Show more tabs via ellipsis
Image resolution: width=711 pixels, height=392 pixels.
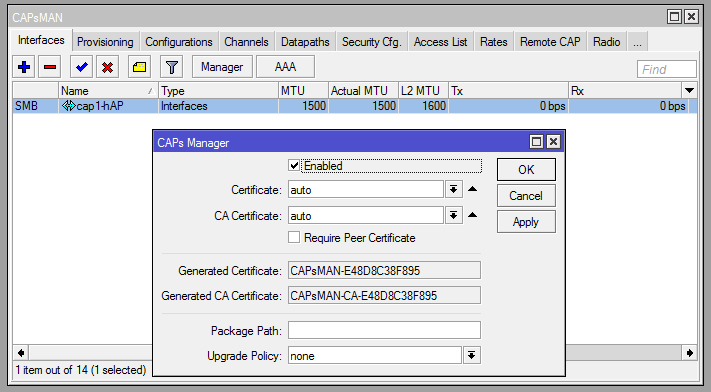[638, 42]
